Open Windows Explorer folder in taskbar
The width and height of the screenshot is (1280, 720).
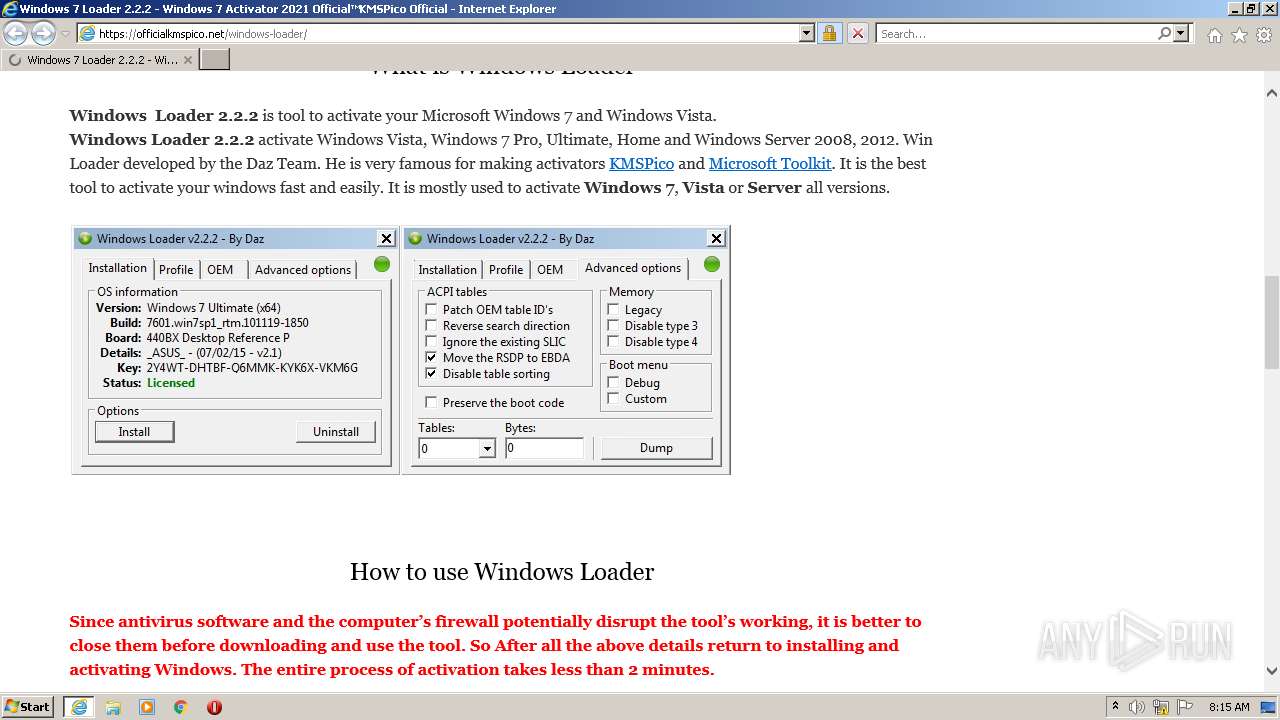coord(113,707)
